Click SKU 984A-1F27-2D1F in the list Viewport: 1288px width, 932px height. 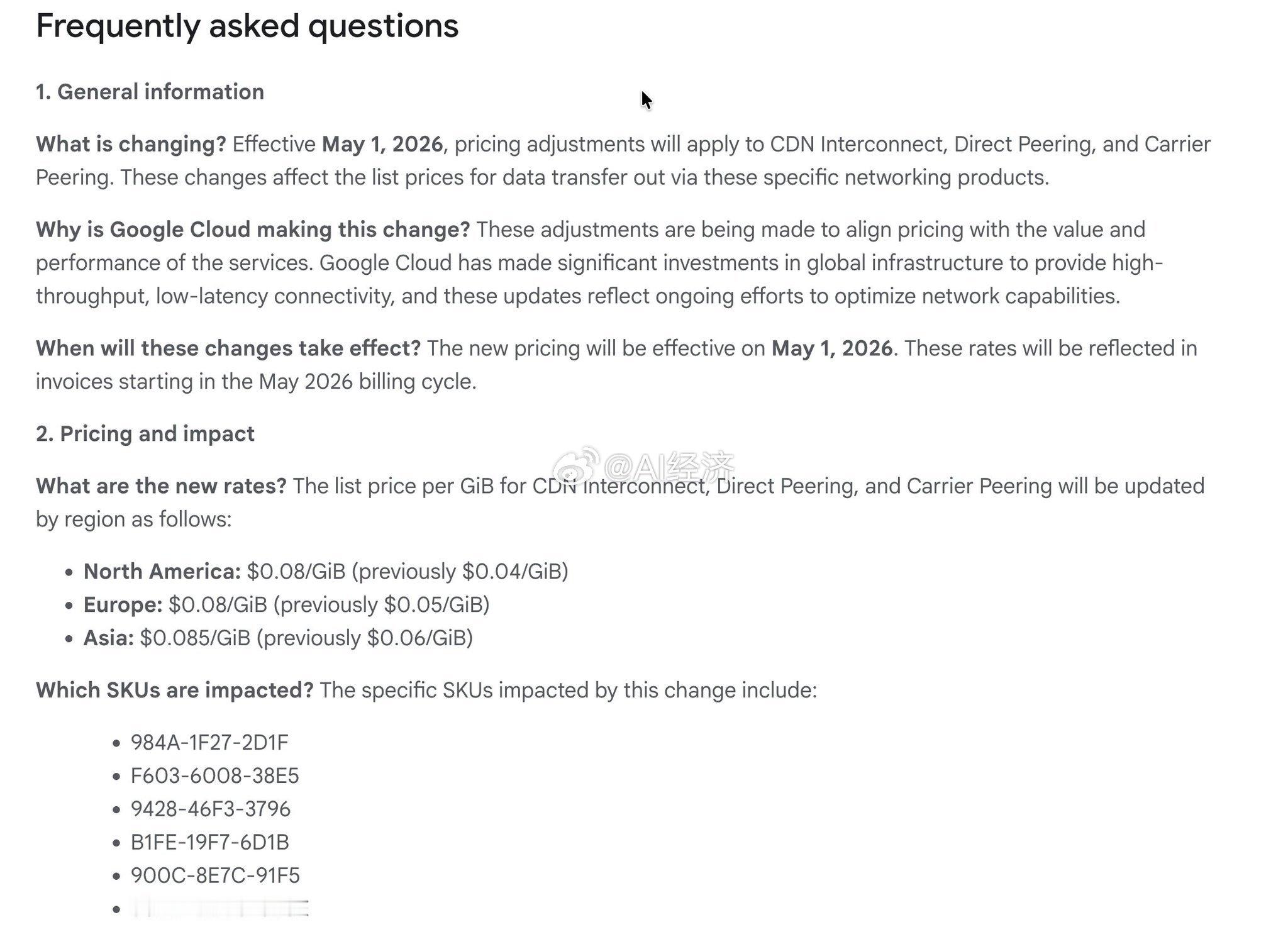209,743
